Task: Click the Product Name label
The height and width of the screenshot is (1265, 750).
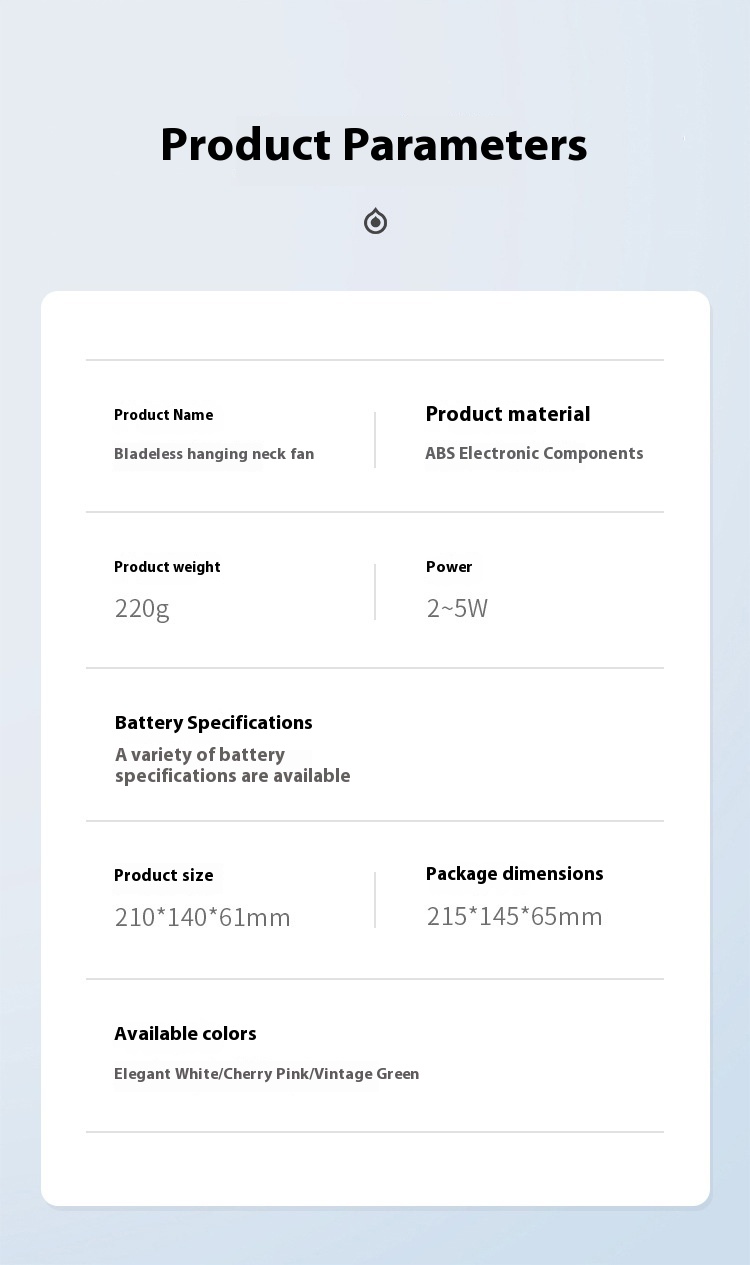Action: [163, 415]
